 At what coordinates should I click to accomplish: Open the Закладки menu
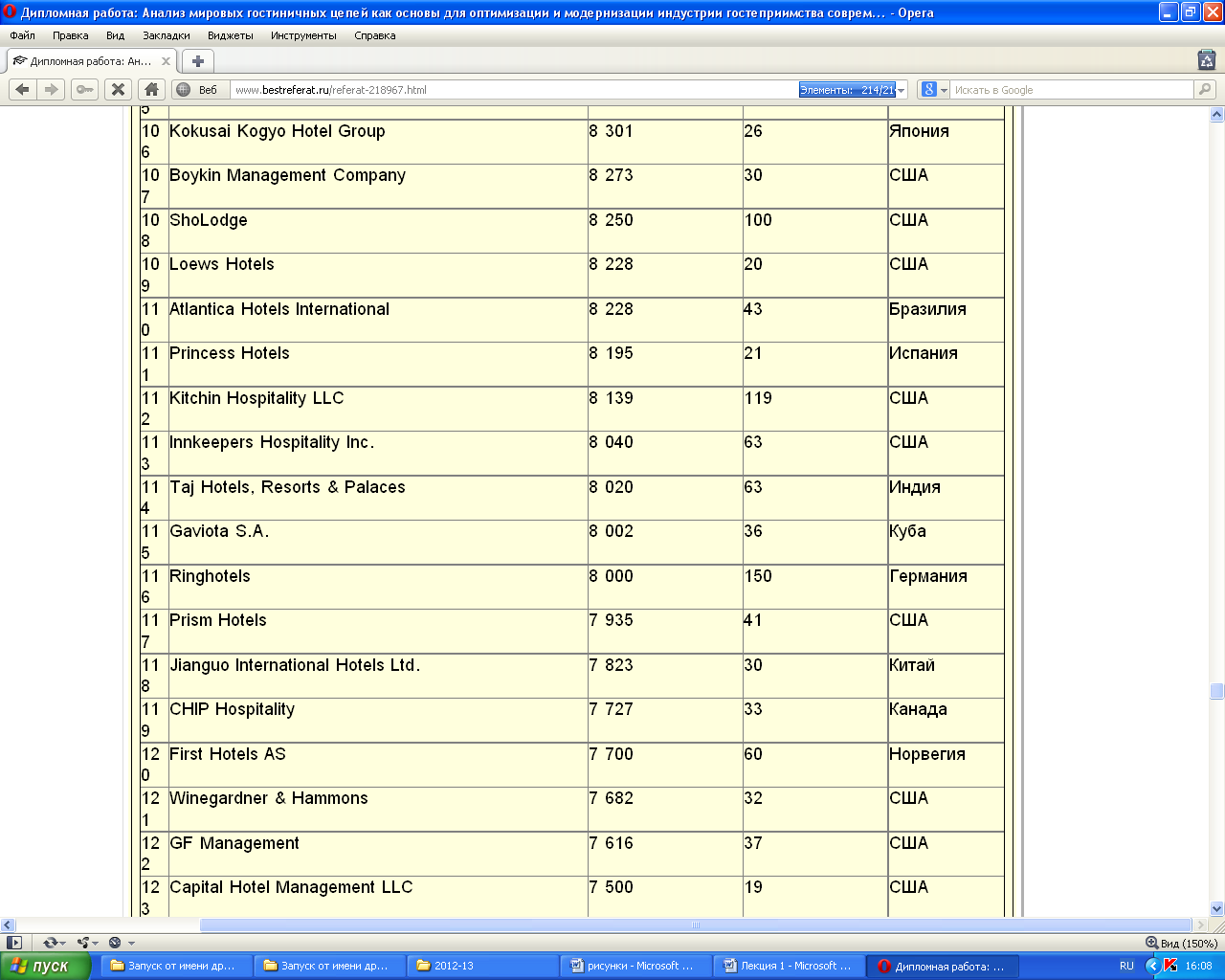166,35
